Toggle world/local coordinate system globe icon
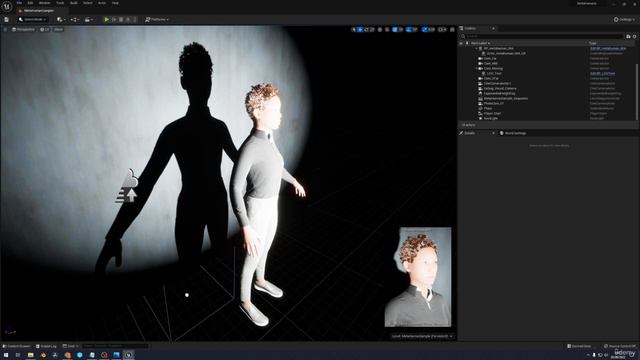This screenshot has width=640, height=360. click(x=380, y=29)
